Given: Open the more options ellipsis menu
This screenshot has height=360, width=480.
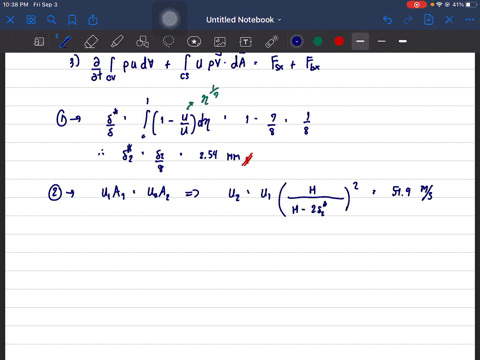Looking at the screenshot, I should 470,20.
